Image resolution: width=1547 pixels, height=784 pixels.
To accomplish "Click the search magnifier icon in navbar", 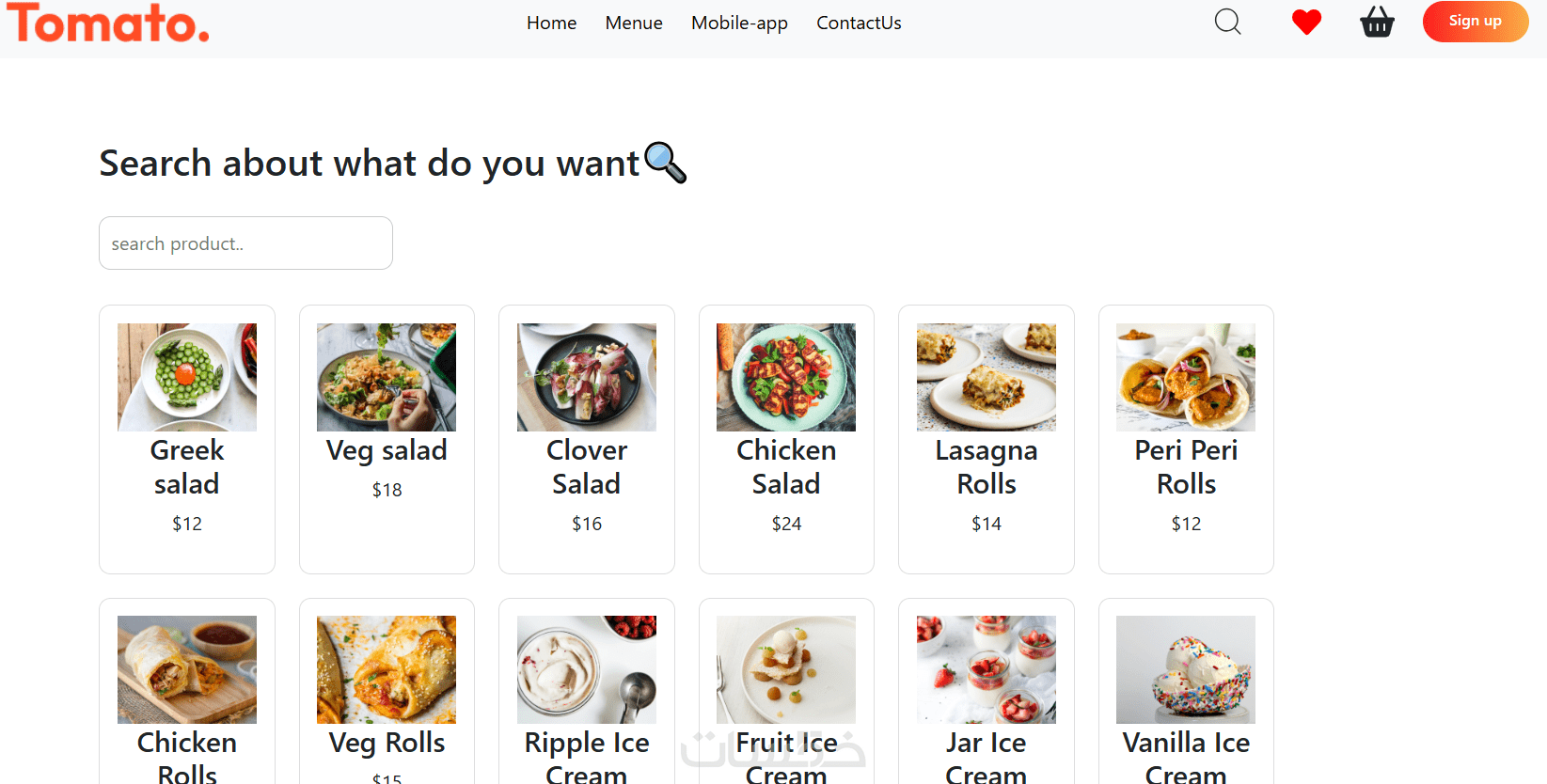I will tap(1227, 22).
